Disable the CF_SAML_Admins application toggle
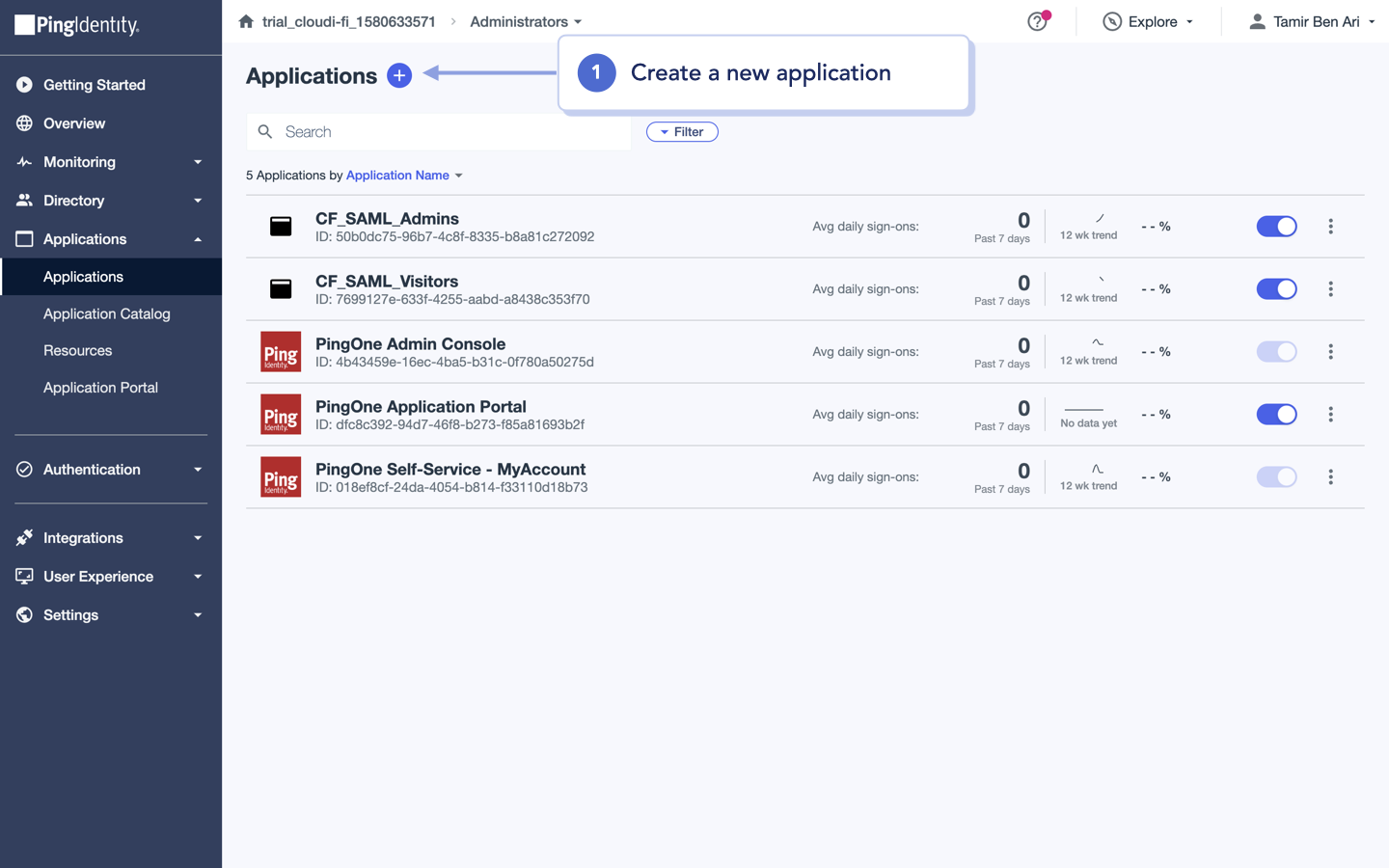The width and height of the screenshot is (1389, 868). pyautogui.click(x=1276, y=226)
